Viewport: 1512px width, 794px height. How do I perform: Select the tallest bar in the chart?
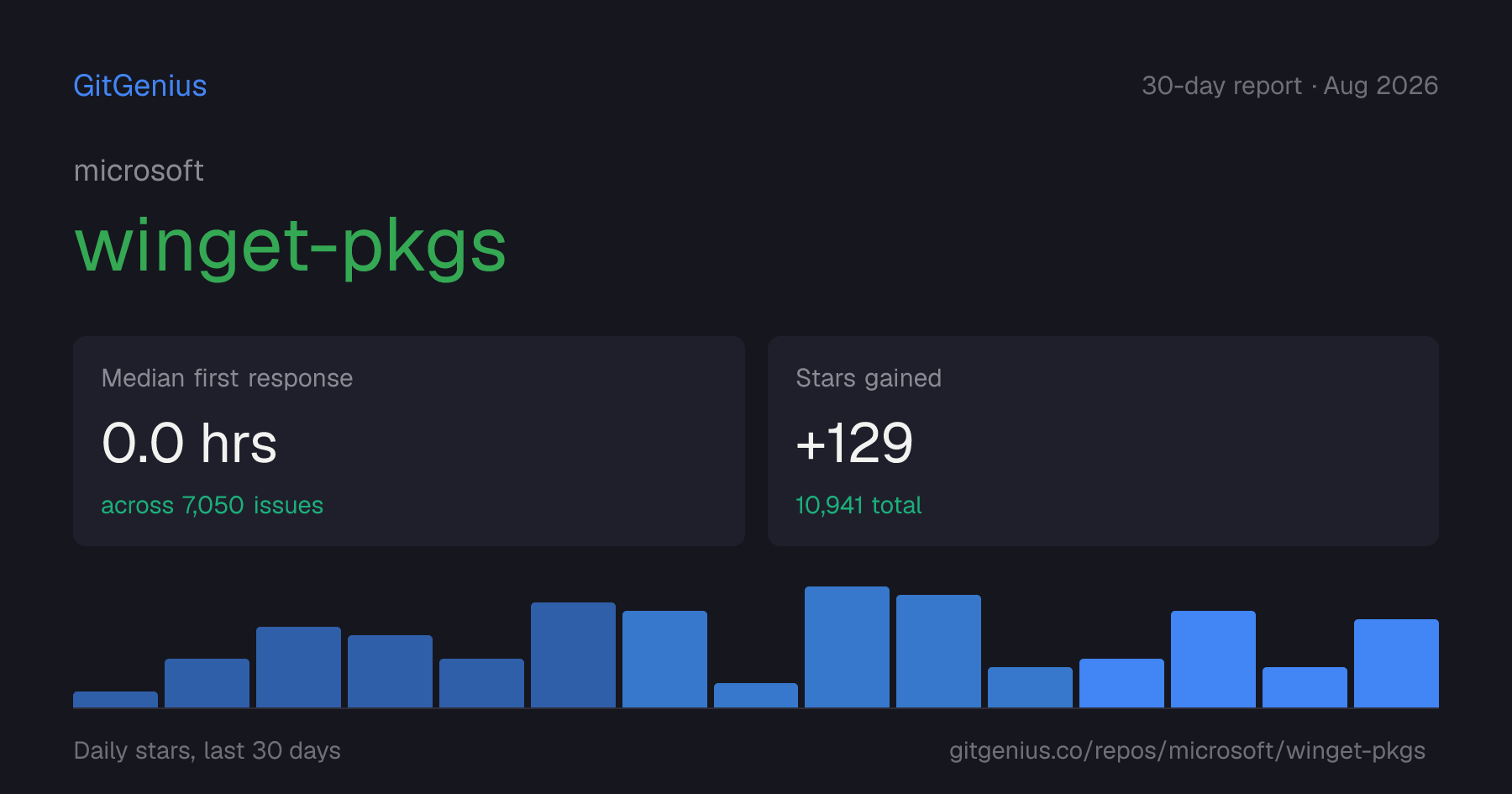point(847,647)
